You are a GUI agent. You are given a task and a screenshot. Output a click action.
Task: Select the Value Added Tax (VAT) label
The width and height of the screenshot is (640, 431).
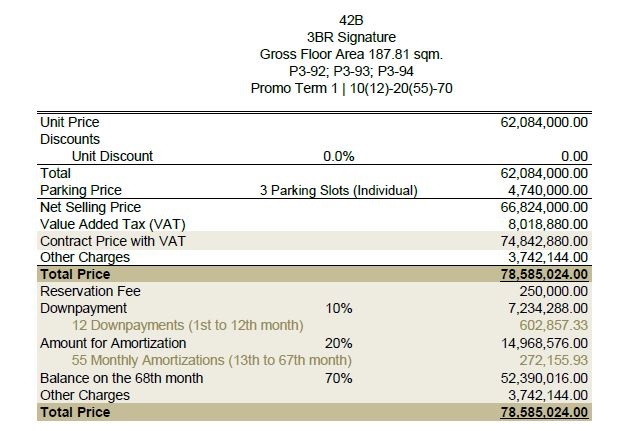113,224
